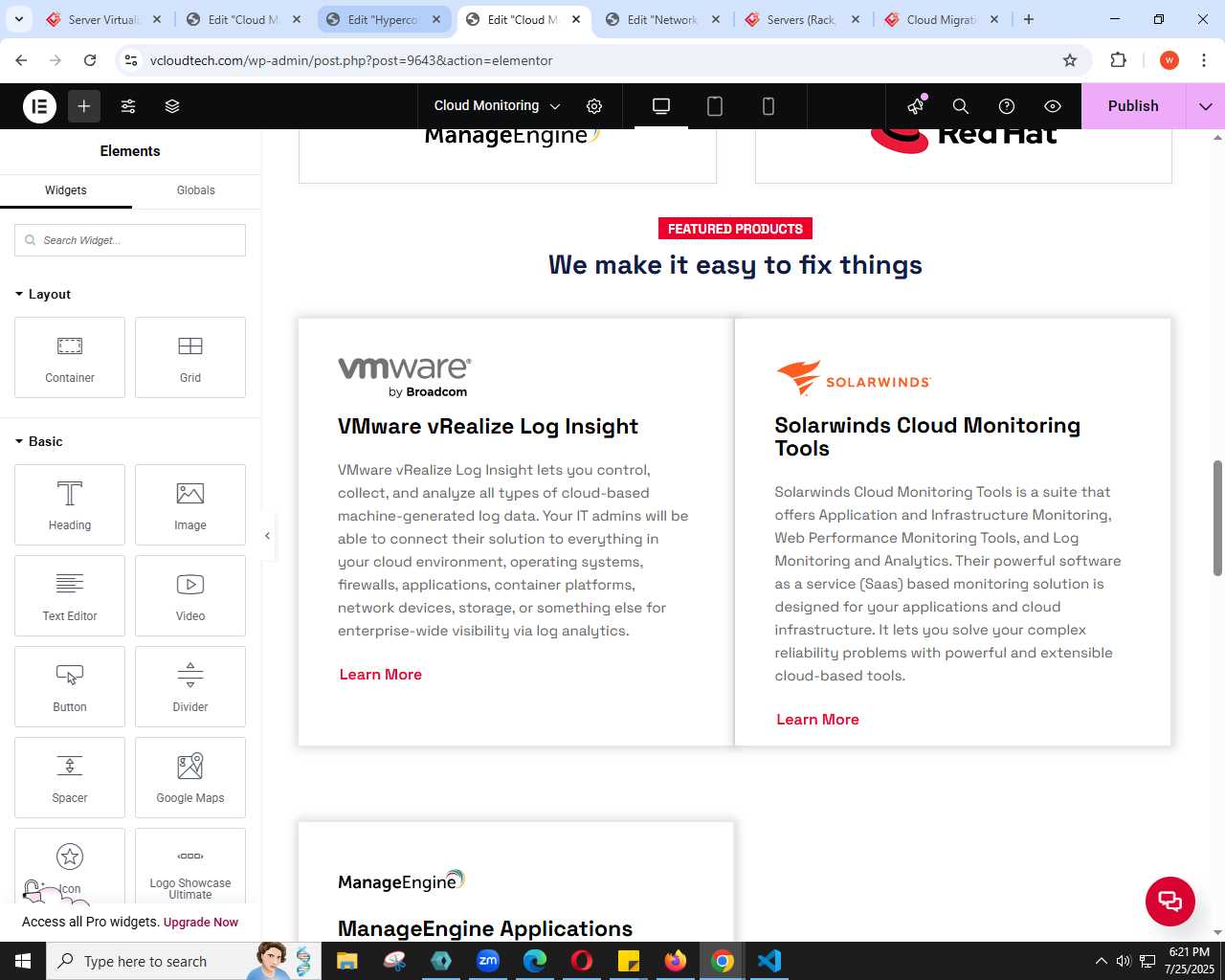
Task: Reload the page
Action: pos(90,60)
